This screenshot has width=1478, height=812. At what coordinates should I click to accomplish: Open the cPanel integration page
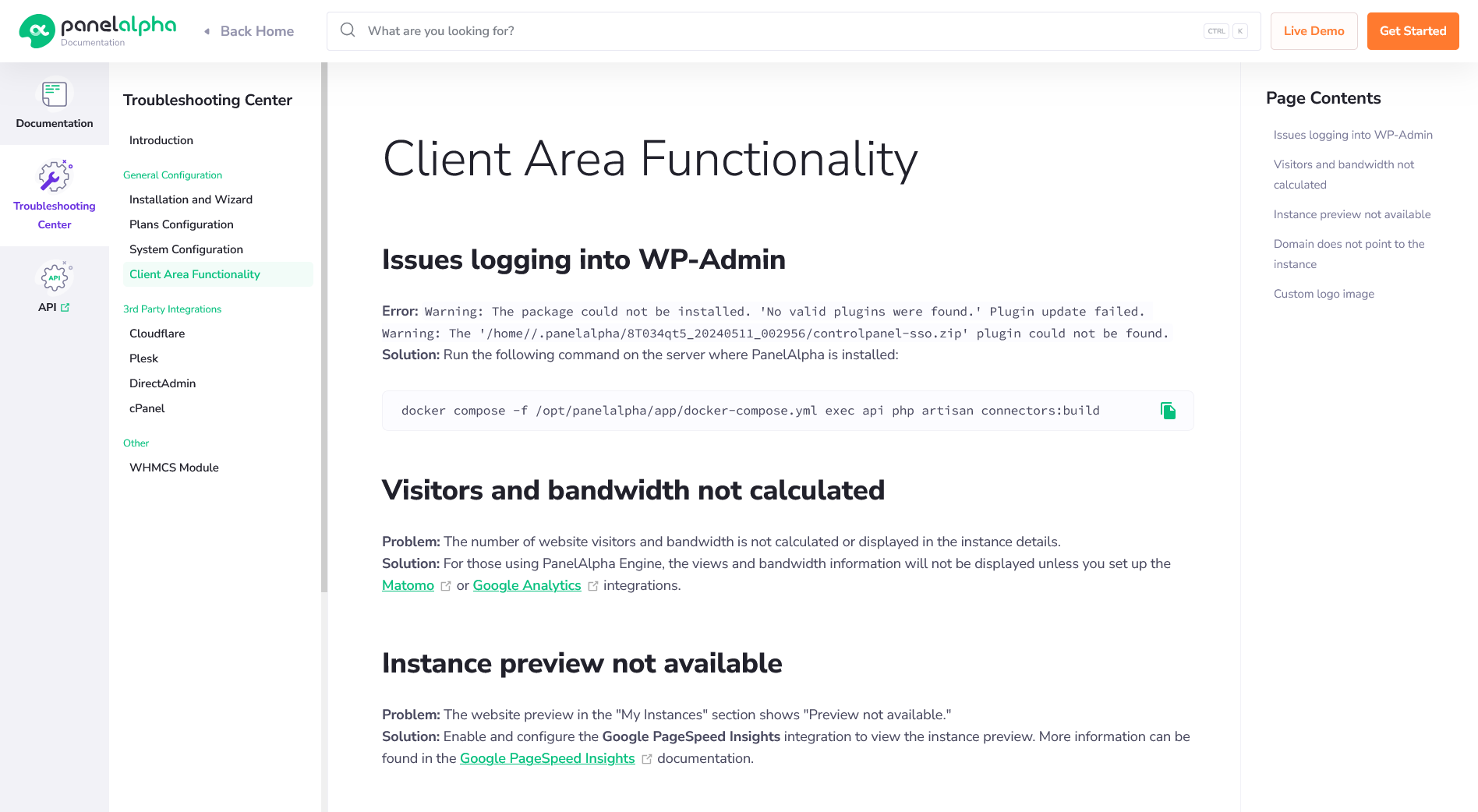[147, 408]
